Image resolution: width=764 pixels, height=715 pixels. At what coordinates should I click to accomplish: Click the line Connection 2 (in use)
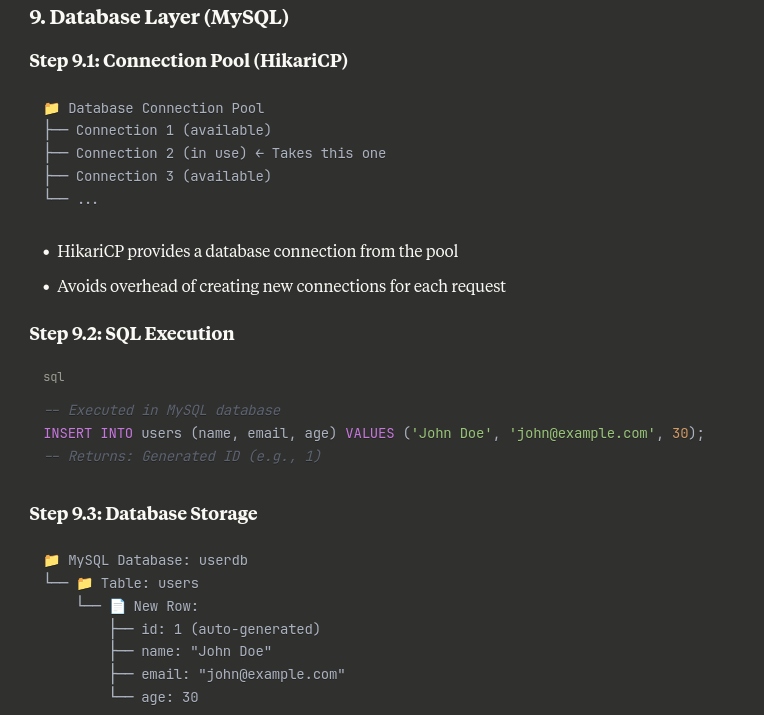pyautogui.click(x=161, y=153)
